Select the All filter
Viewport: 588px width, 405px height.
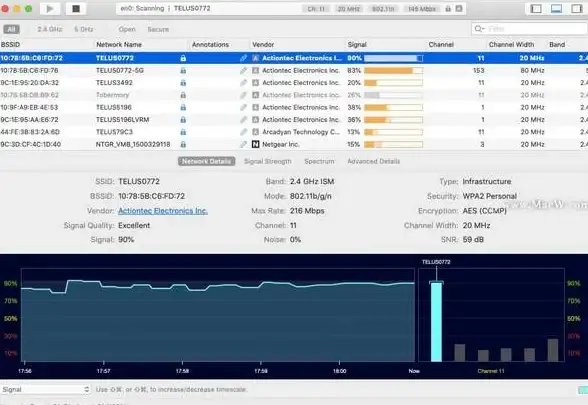11,29
